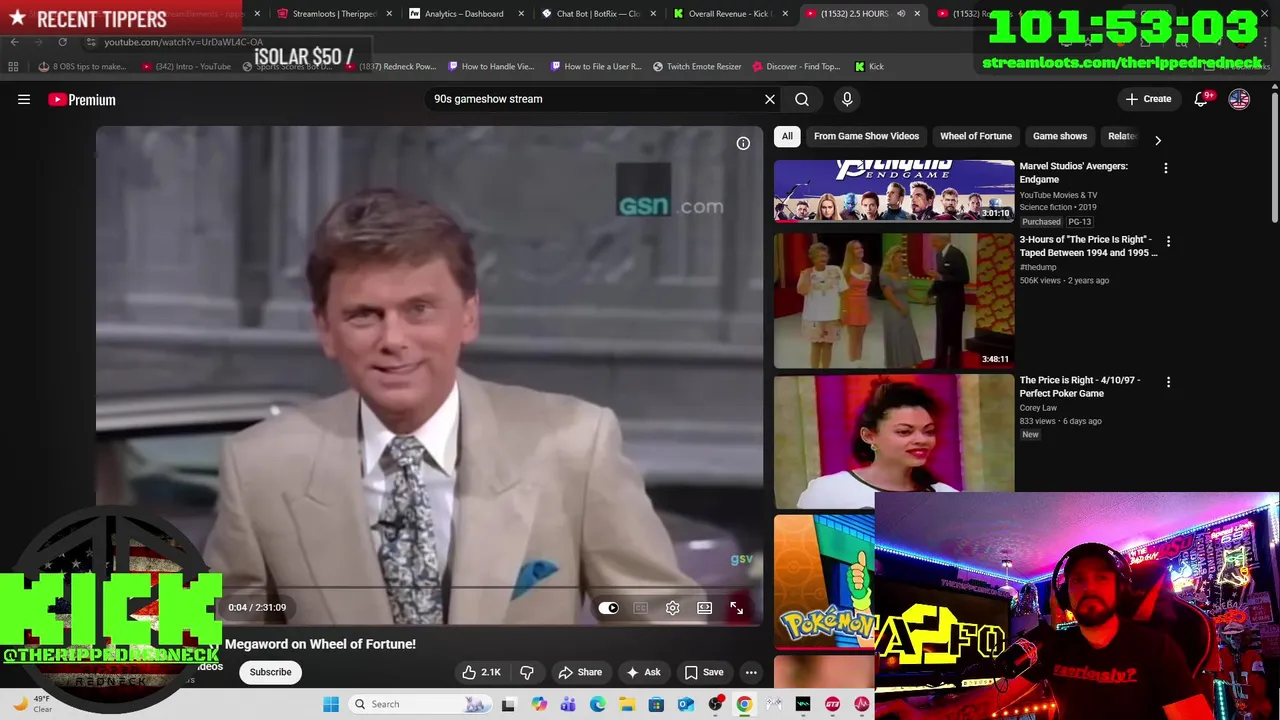Open the How to Handle Vie... bookmark
This screenshot has height=720, width=1280.
[491, 67]
